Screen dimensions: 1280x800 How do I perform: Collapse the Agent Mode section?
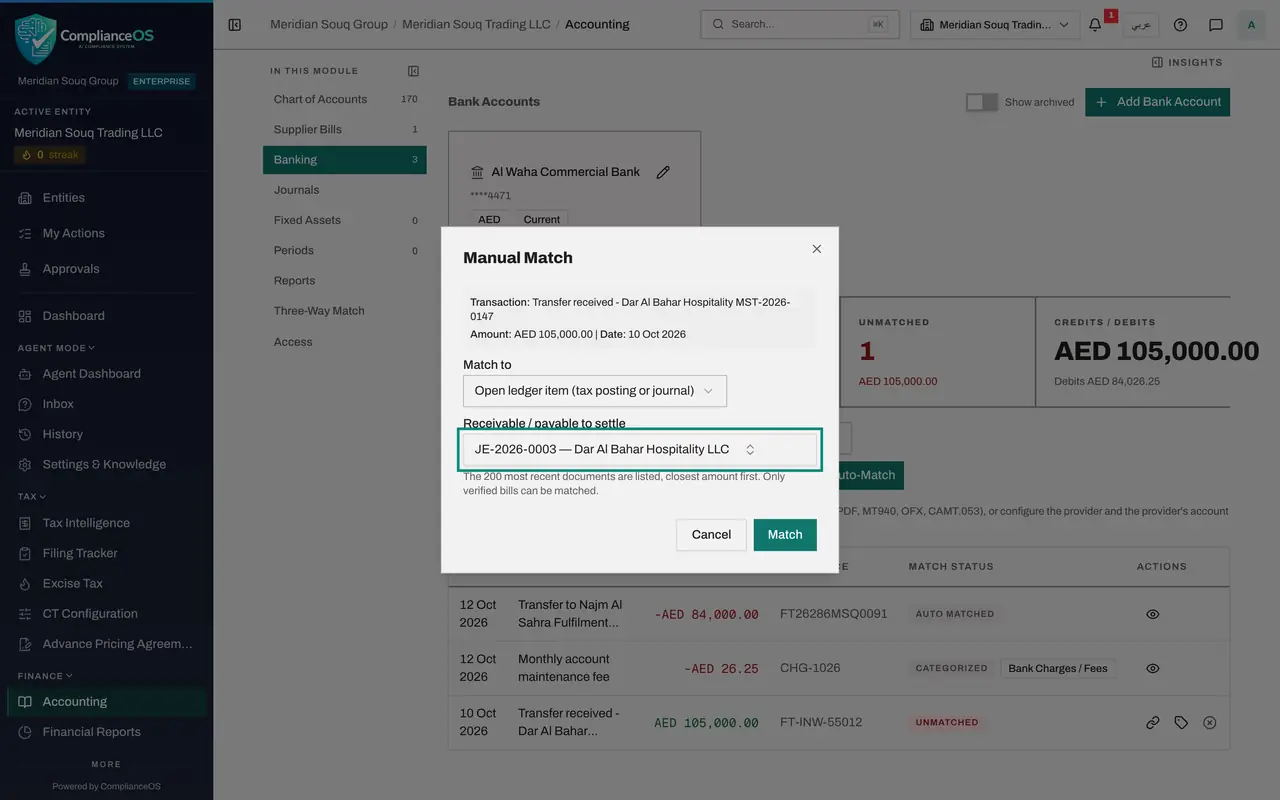[56, 348]
